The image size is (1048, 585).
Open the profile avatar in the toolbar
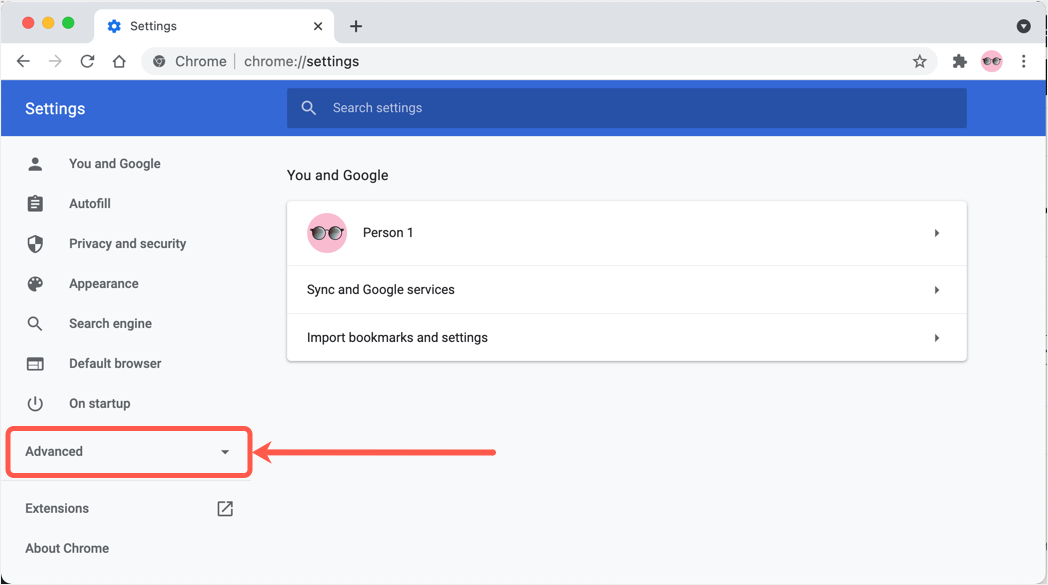click(991, 61)
